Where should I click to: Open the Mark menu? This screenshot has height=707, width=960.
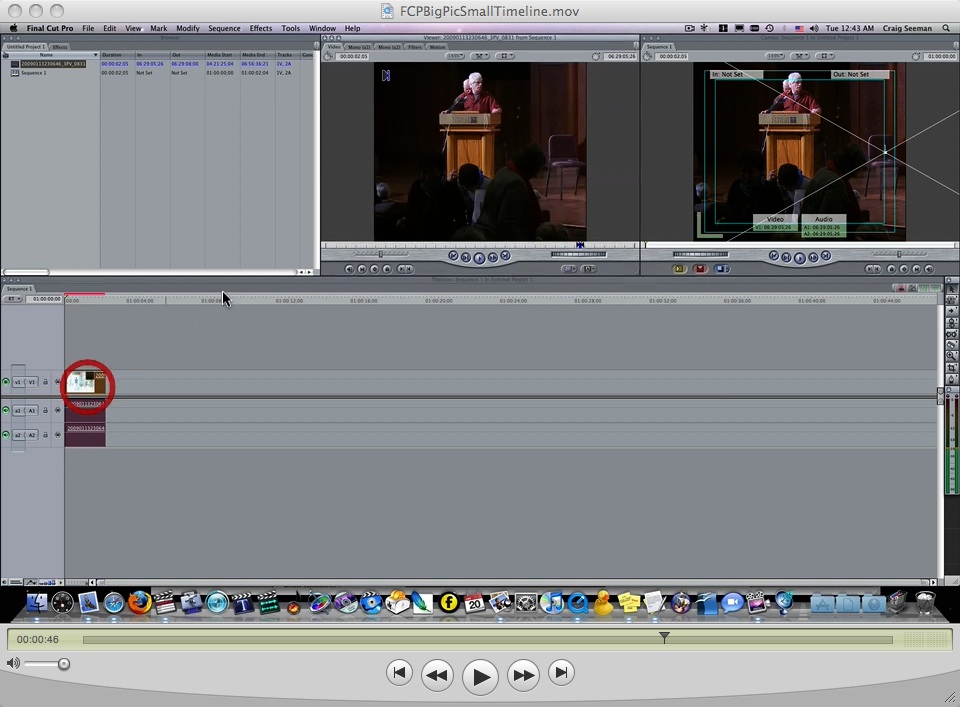pos(159,28)
